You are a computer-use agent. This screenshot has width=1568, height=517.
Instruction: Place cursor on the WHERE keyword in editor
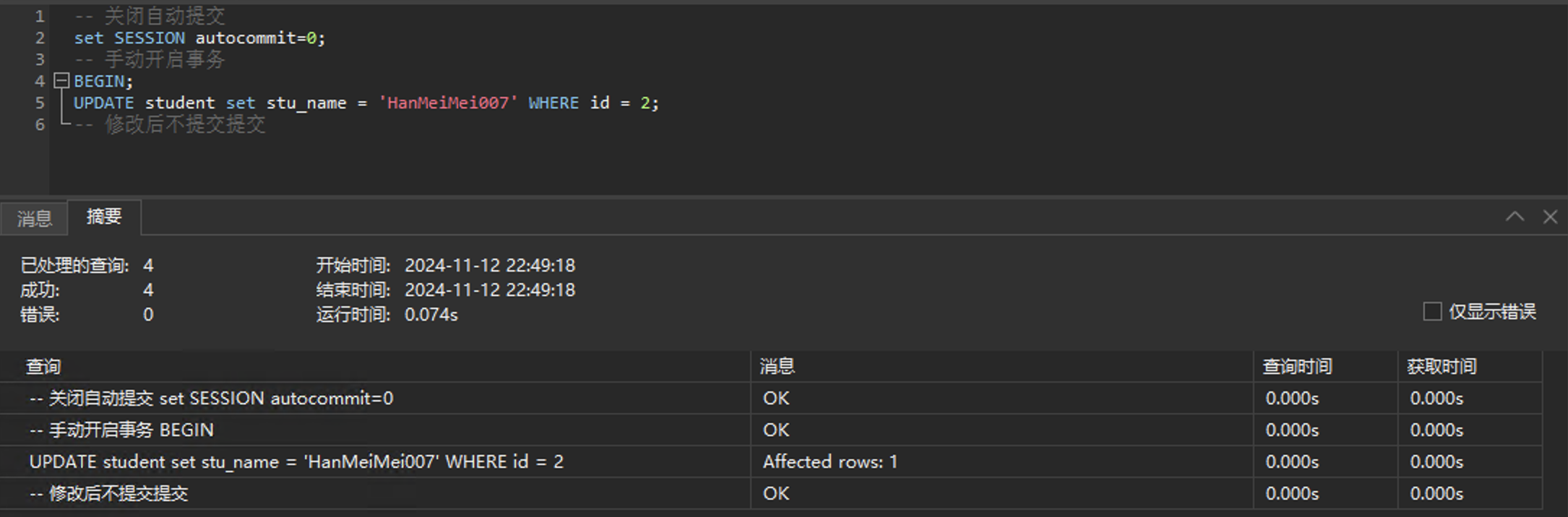553,103
